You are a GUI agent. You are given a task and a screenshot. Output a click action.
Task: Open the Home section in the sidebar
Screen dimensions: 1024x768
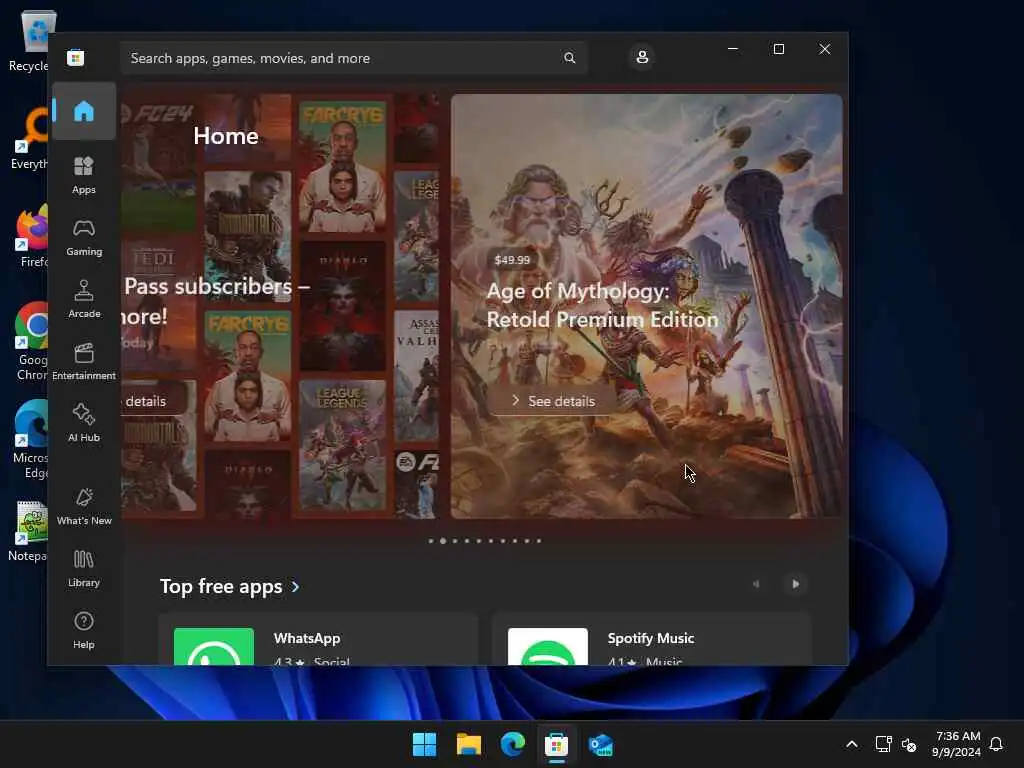coord(84,111)
